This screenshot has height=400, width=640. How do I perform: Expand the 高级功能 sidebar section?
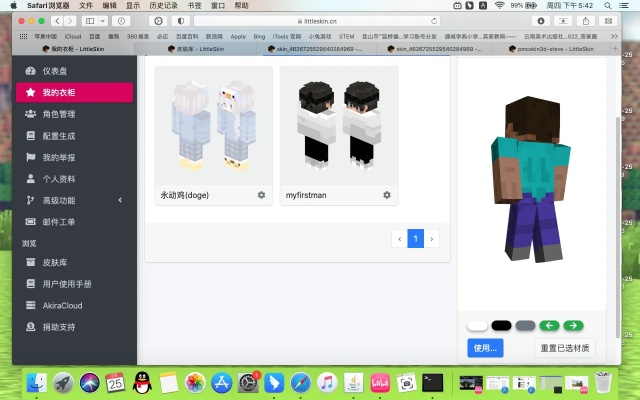(x=74, y=200)
